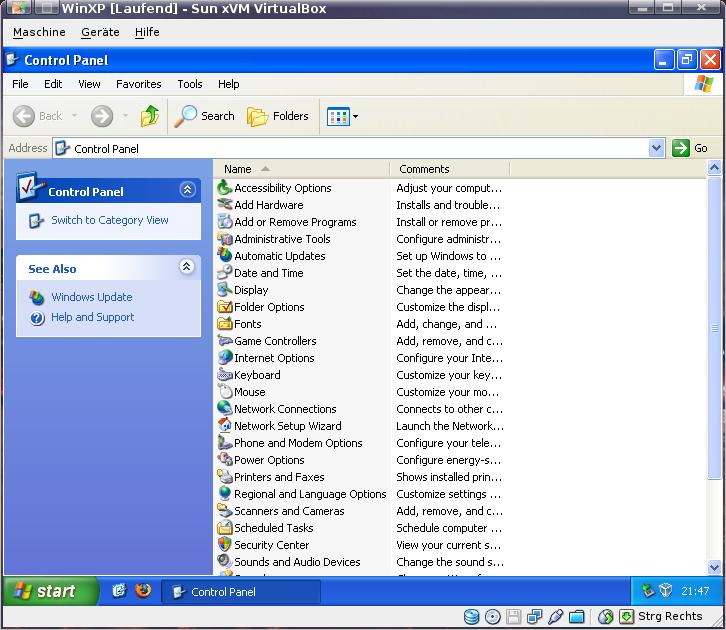The image size is (726, 630).
Task: Open the Printers and Faxes icon
Action: 225,477
